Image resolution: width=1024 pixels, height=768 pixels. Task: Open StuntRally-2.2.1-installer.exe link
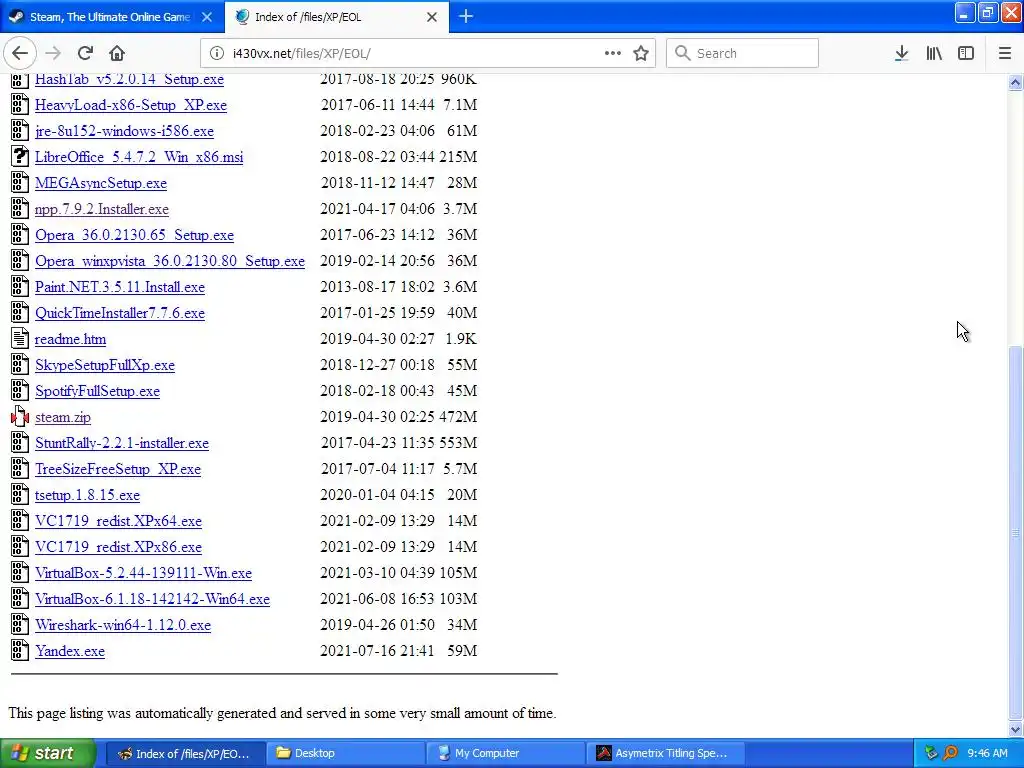click(122, 443)
